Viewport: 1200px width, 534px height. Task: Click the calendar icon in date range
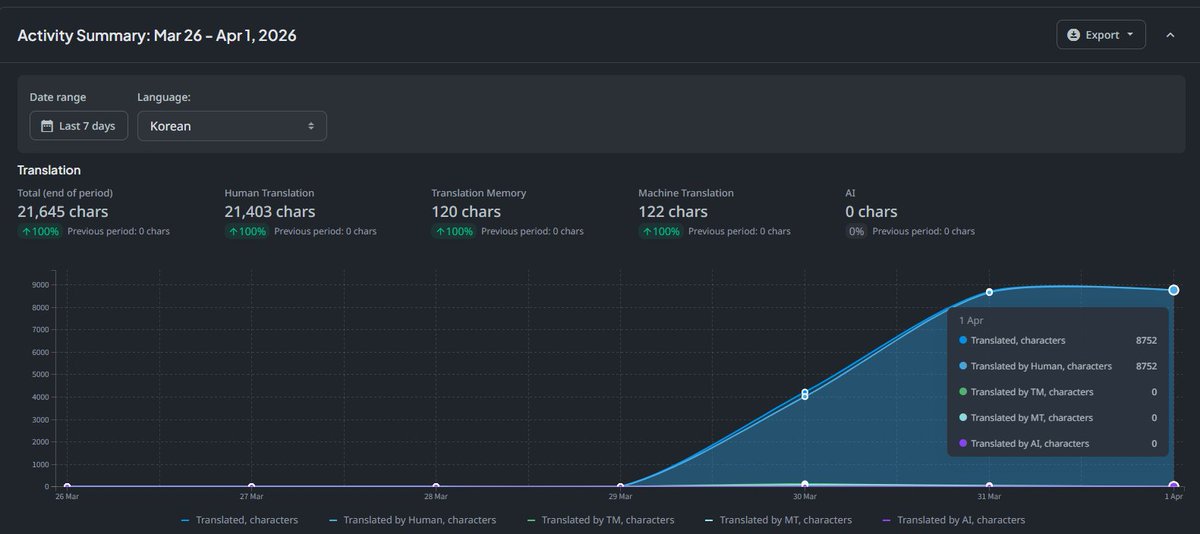click(46, 126)
